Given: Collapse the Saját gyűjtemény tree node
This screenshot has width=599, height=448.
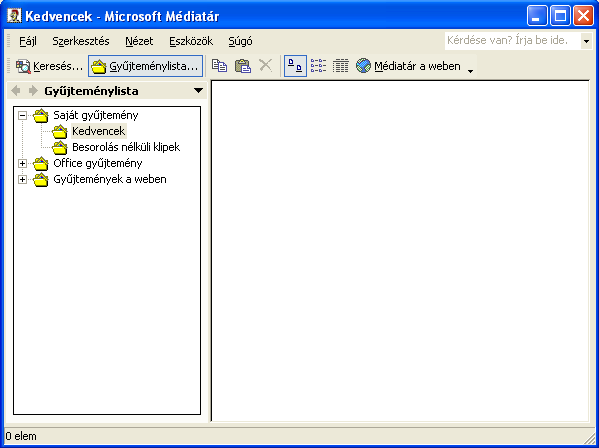Looking at the screenshot, I should 23,115.
